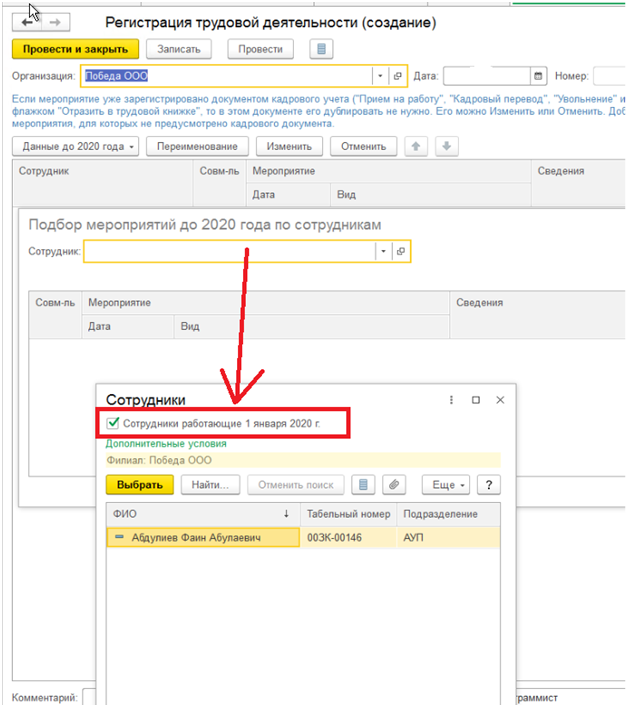Go forward with the right arrow button
The image size is (638, 708).
point(56,22)
